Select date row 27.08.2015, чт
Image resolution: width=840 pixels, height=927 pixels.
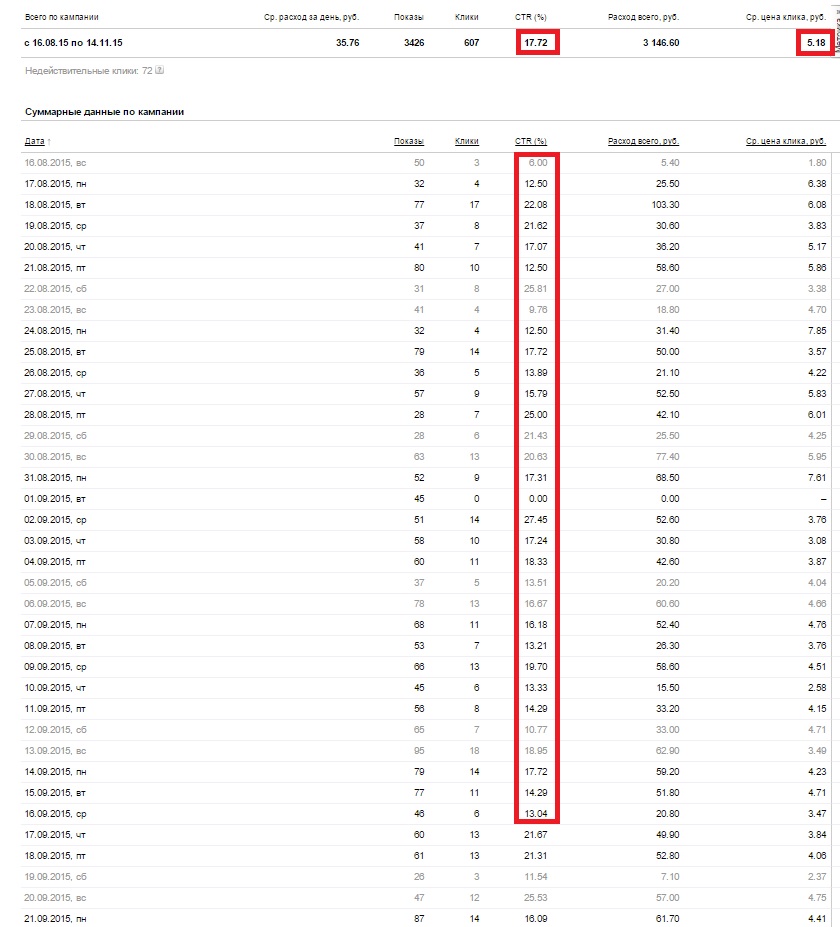[x=426, y=394]
